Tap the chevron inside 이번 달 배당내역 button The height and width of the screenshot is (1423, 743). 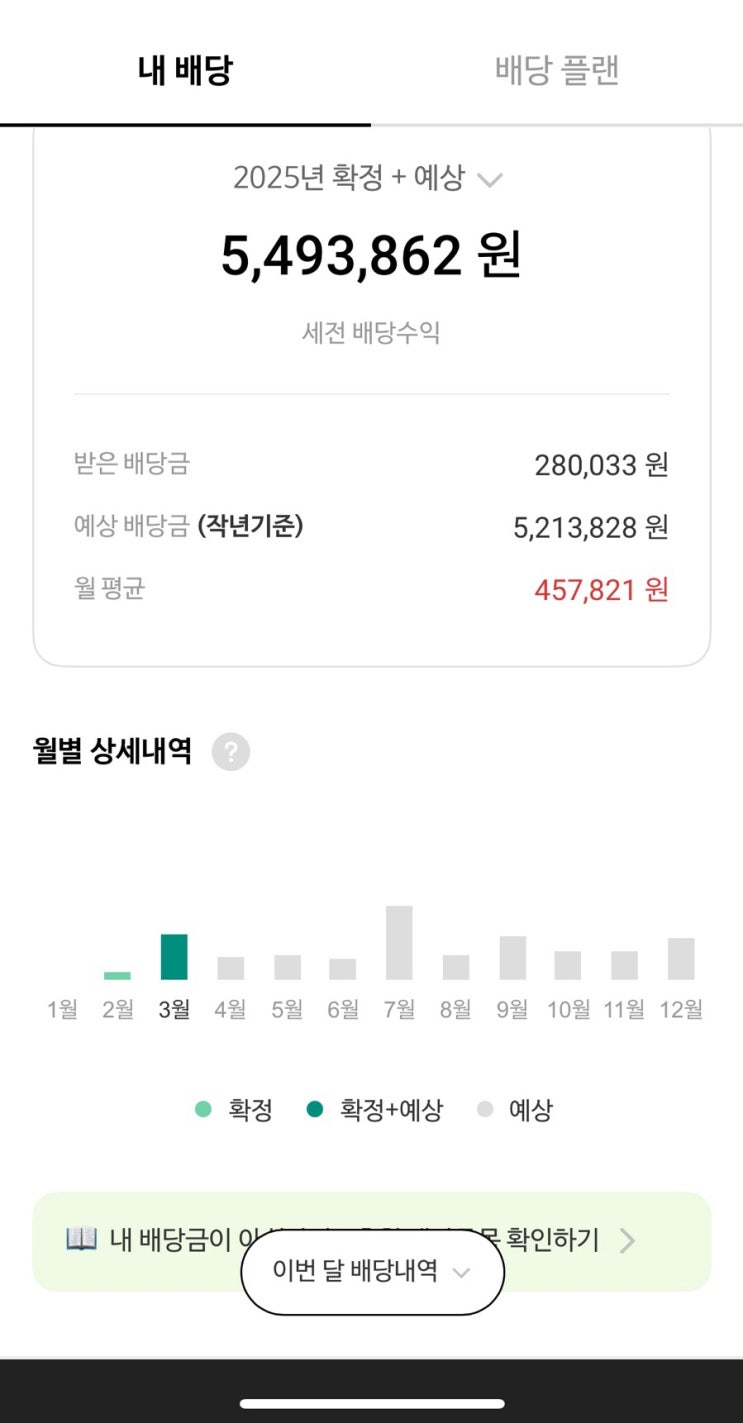coord(461,1273)
